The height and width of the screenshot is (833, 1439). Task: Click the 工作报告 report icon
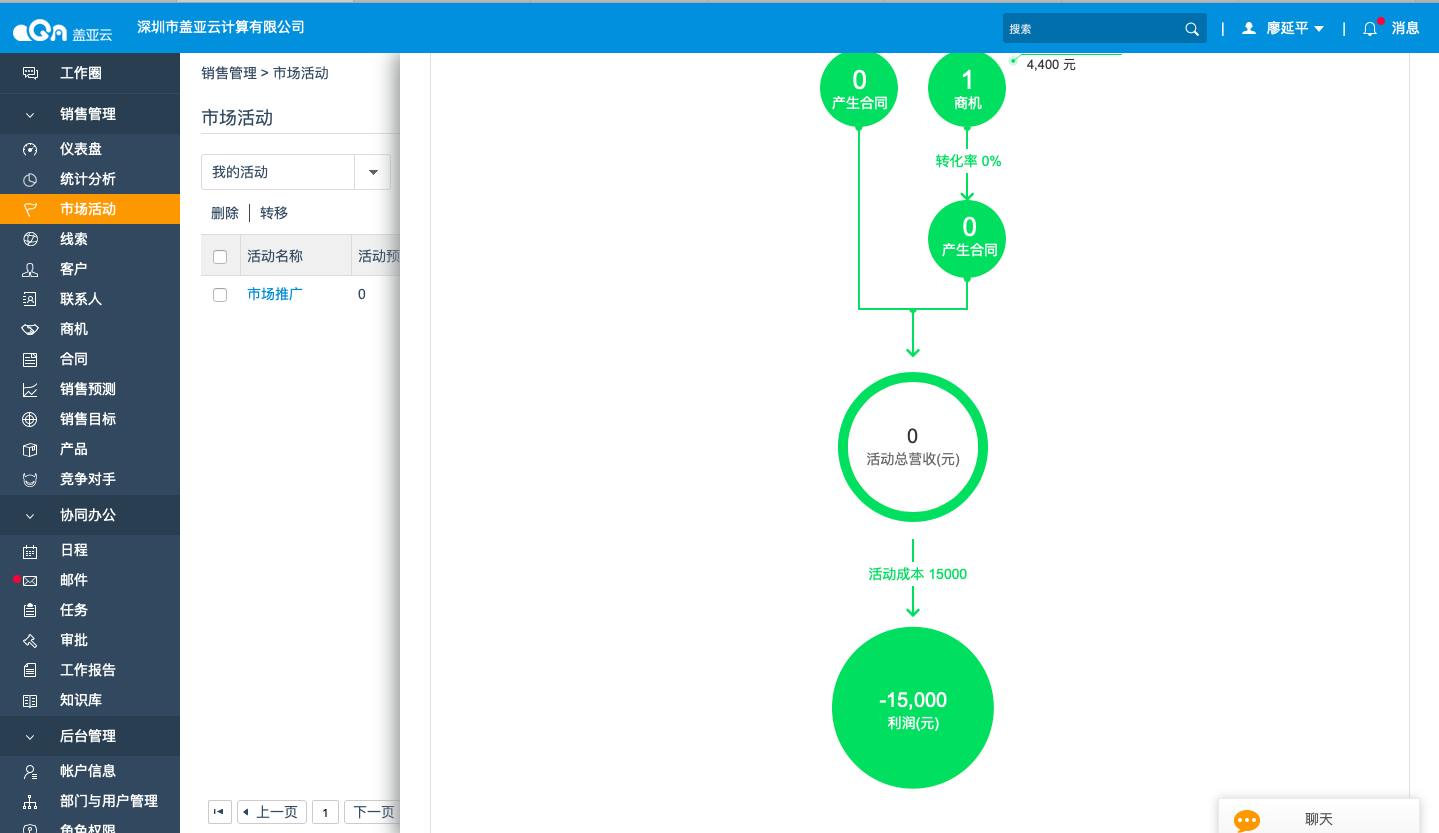pos(30,670)
